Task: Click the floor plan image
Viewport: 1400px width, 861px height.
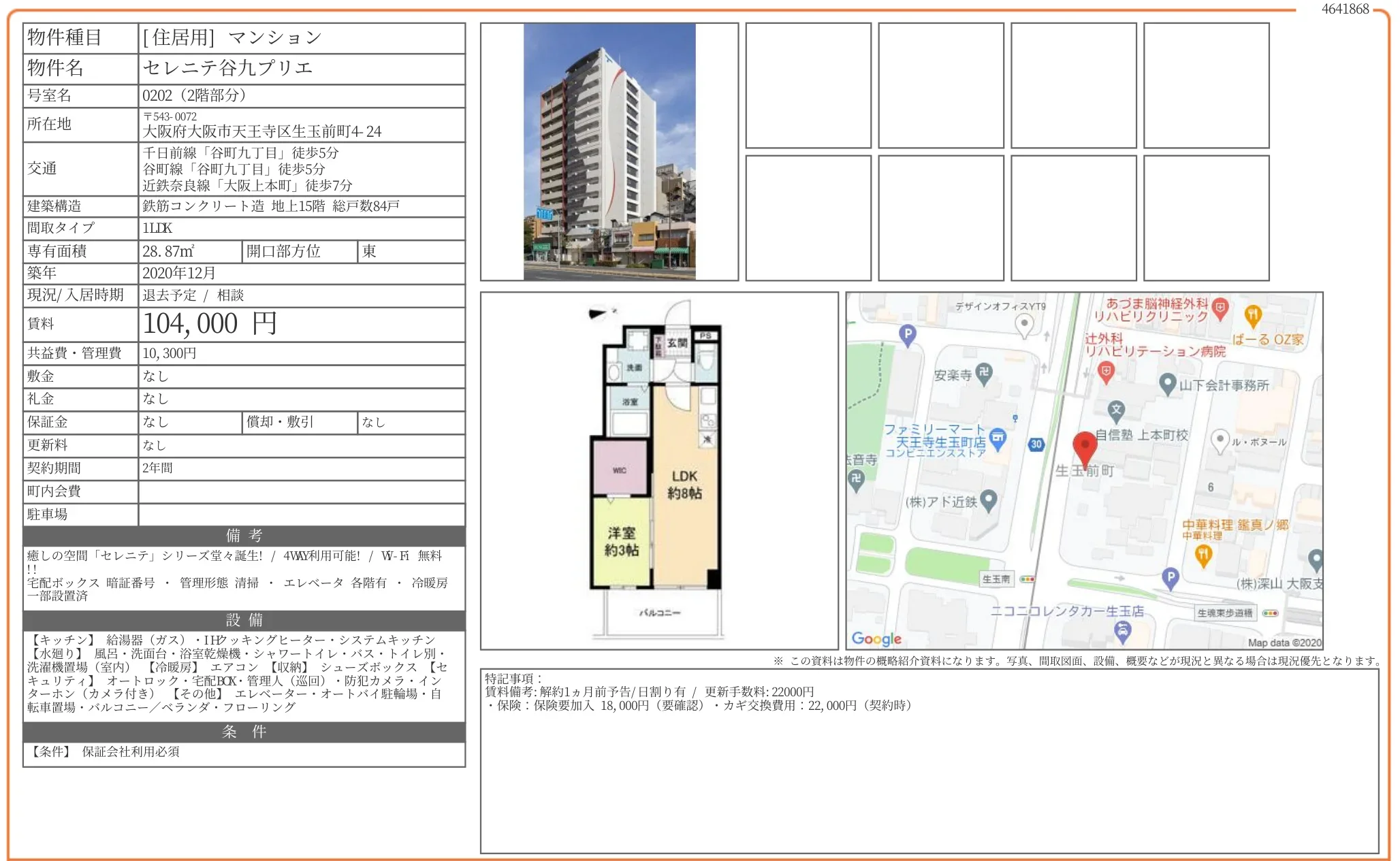Action: tap(658, 471)
